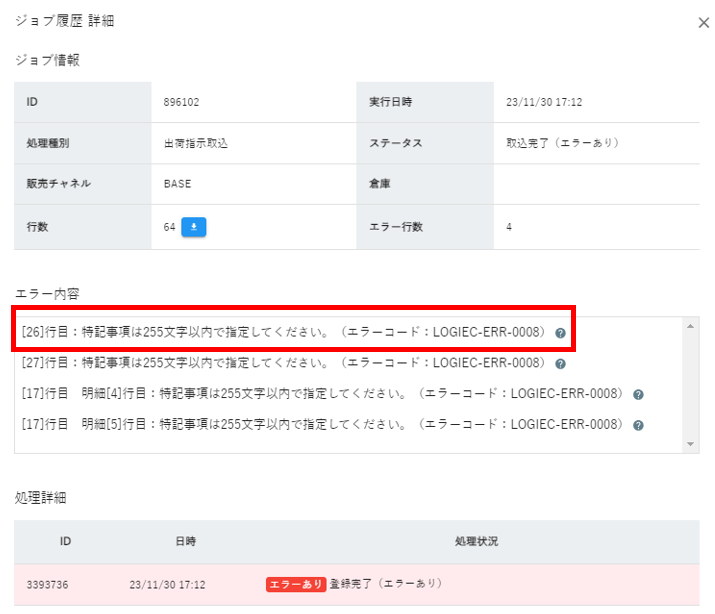Click the 明細[5]行目 error message line
This screenshot has height=614, width=715.
click(x=322, y=424)
